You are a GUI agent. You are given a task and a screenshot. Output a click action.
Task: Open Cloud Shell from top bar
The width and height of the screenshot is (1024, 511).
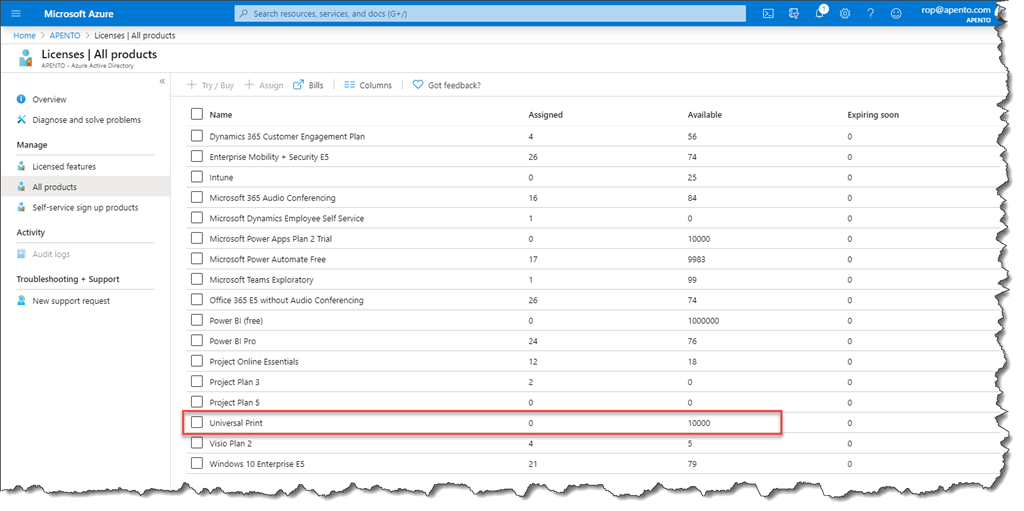(x=769, y=13)
